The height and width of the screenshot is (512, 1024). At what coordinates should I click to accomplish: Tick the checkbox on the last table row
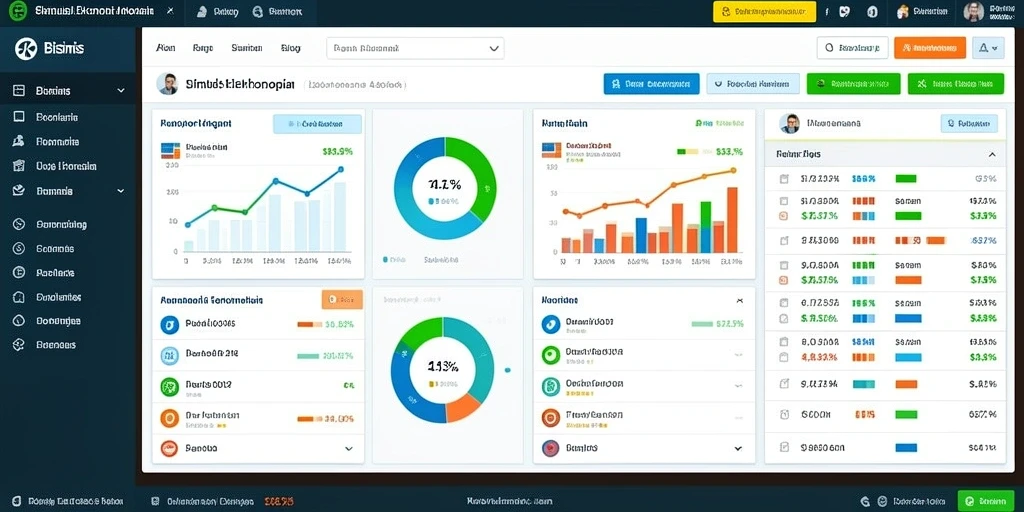784,447
